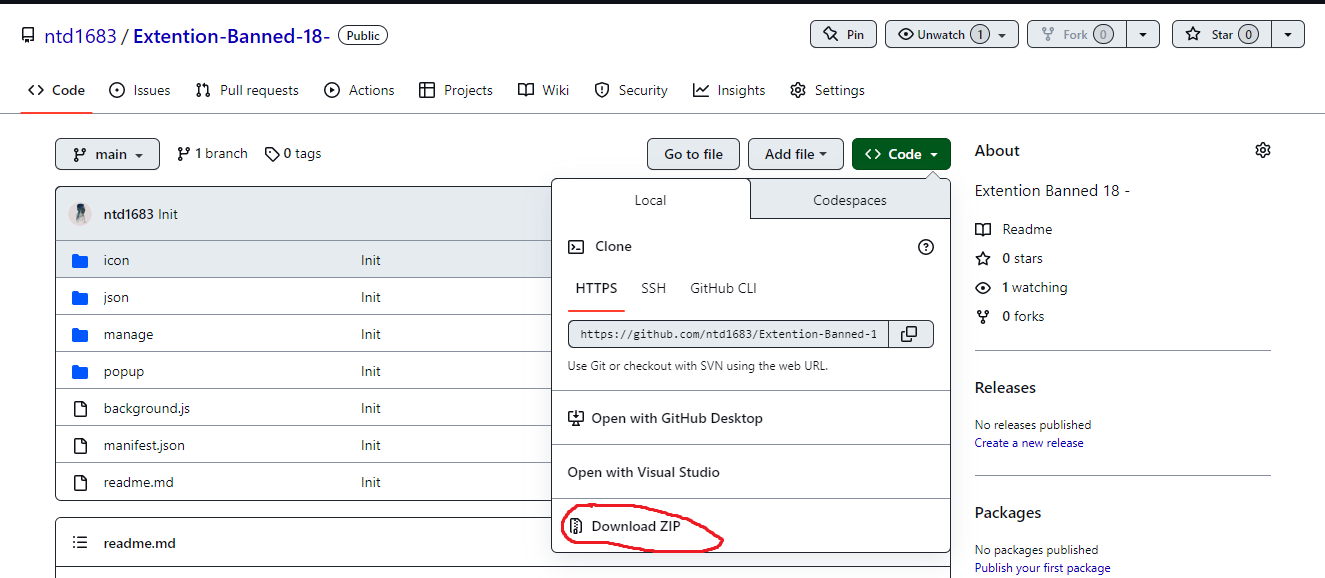Click Create a new release link
Screen dimensions: 1325x578
(x=1029, y=443)
